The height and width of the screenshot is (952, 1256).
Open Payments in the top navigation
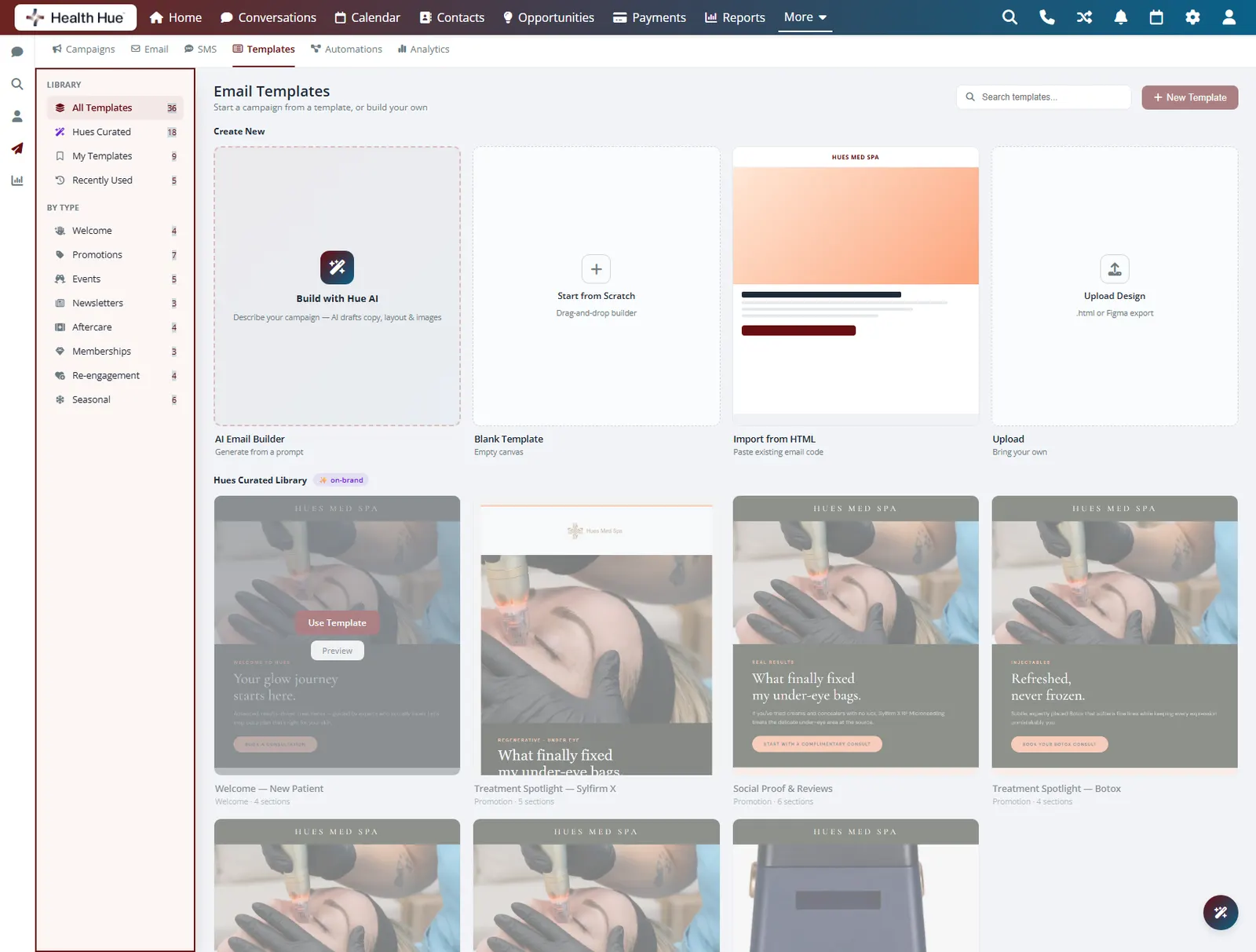[x=650, y=17]
